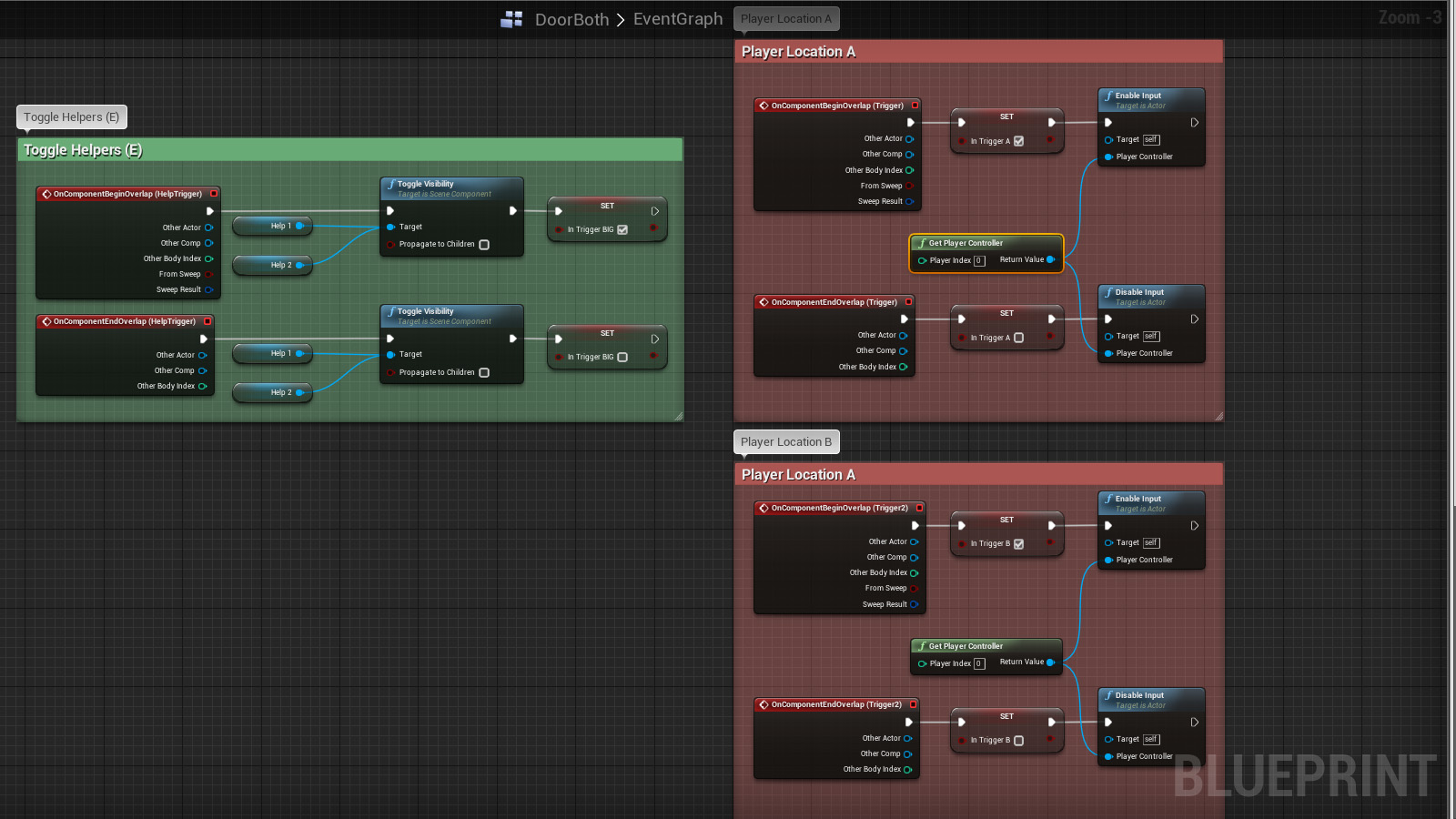Enable Propagate to Children after OnComponentBeginOverlap (HelpTrigger)
The width and height of the screenshot is (1456, 819).
(x=484, y=245)
